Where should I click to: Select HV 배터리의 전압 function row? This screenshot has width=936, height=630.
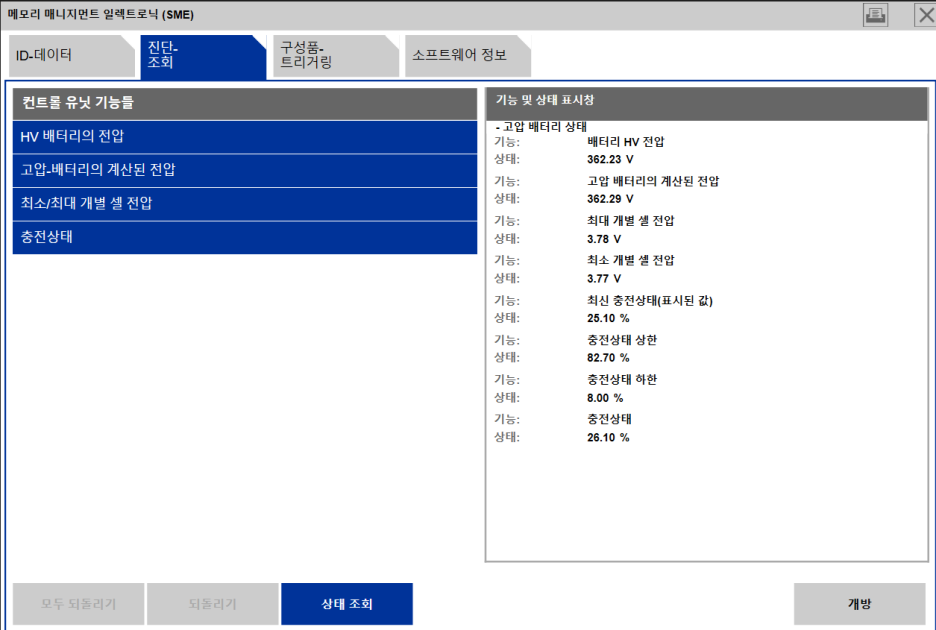coord(245,137)
